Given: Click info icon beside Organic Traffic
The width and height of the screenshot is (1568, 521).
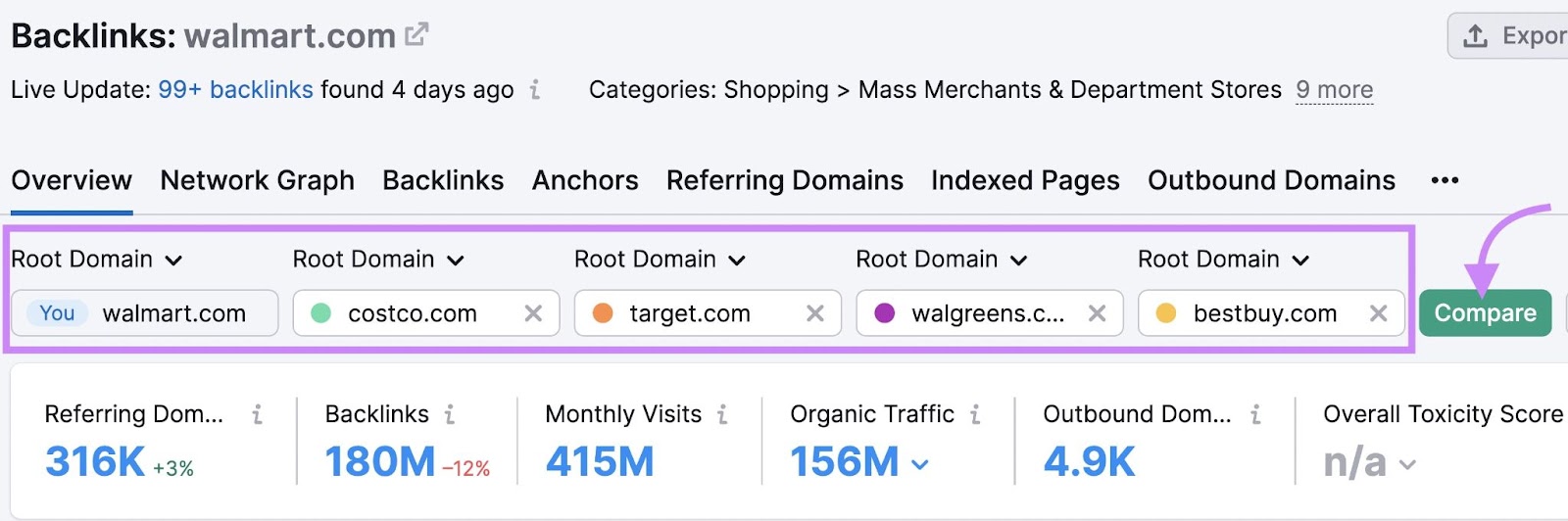Looking at the screenshot, I should click(x=975, y=415).
